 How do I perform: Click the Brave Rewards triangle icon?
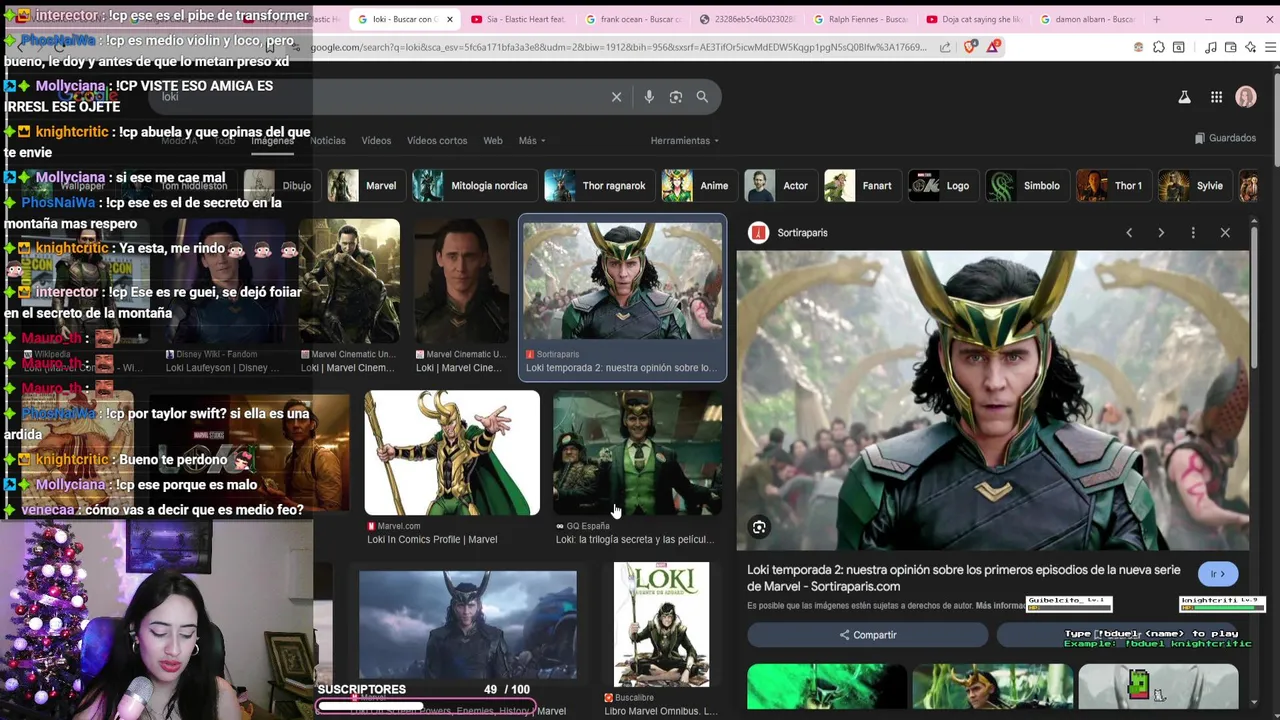click(x=993, y=47)
